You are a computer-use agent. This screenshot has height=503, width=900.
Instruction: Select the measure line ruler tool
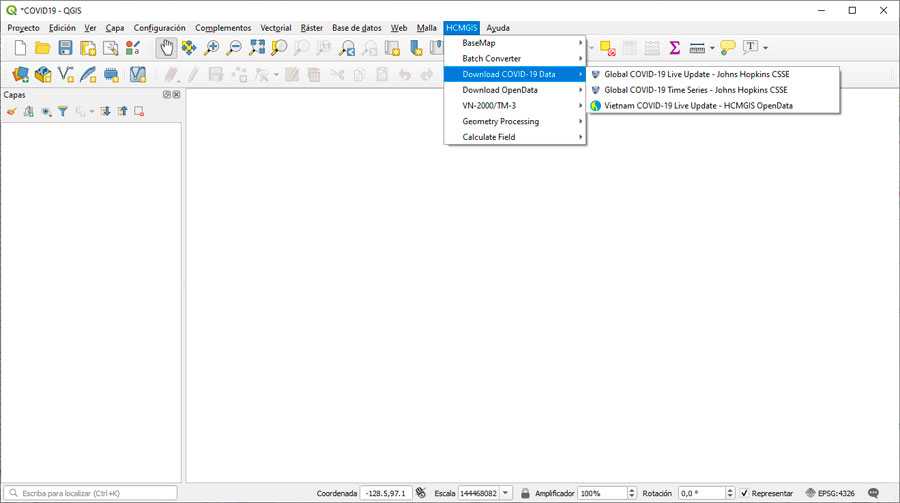pos(697,48)
